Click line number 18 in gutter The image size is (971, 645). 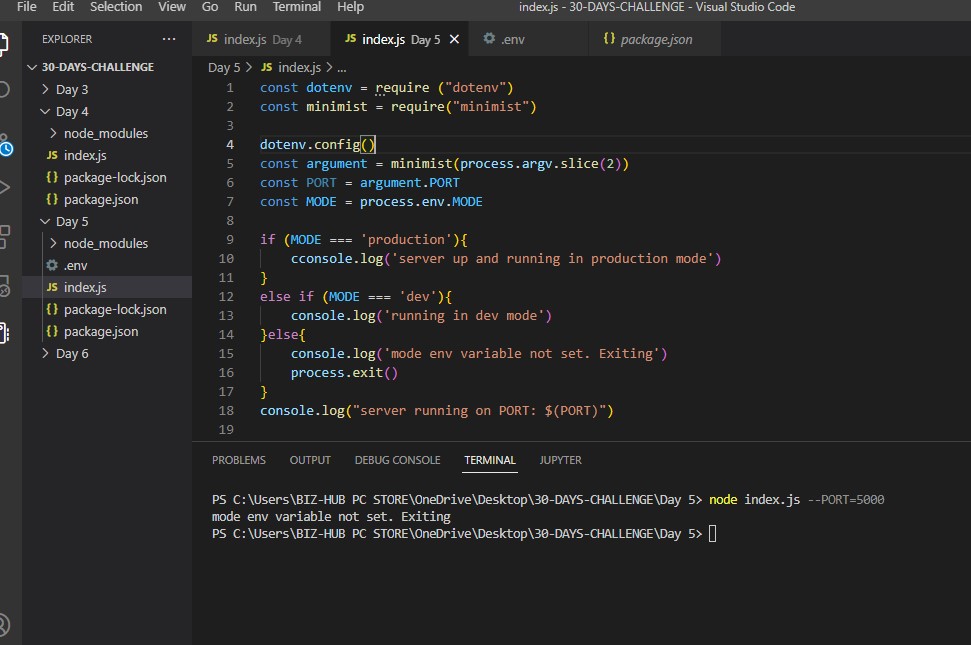point(226,410)
